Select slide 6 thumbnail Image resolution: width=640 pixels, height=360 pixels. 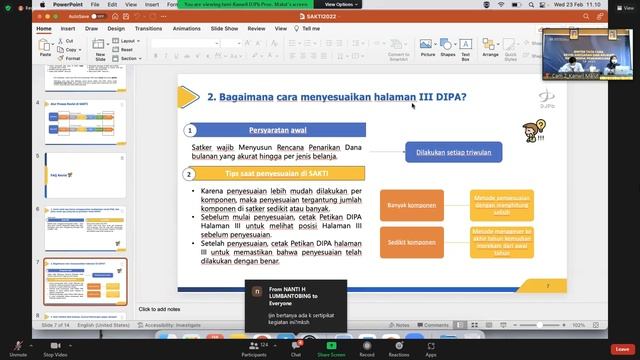pyautogui.click(x=85, y=229)
